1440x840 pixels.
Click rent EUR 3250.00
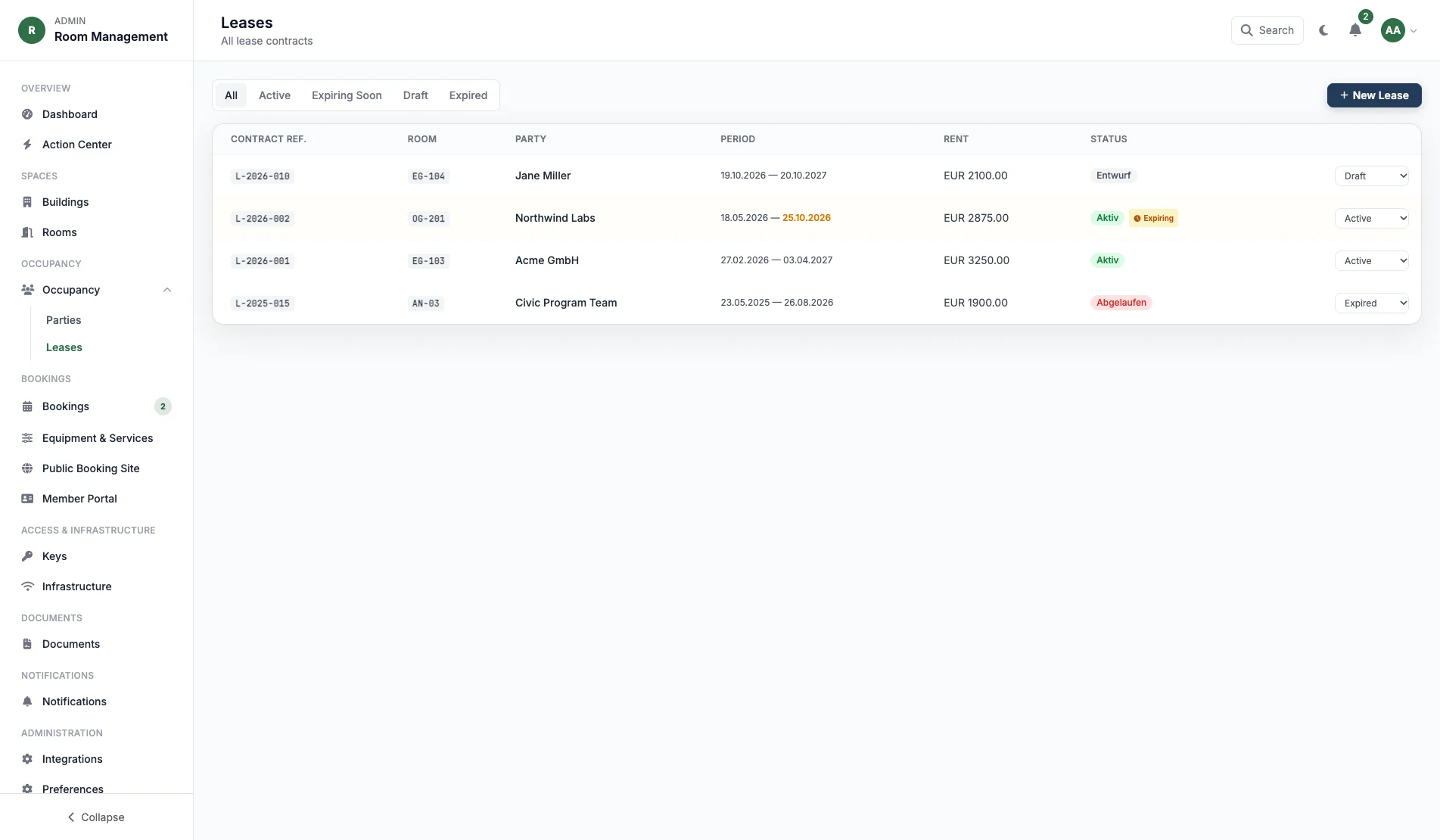tap(976, 260)
